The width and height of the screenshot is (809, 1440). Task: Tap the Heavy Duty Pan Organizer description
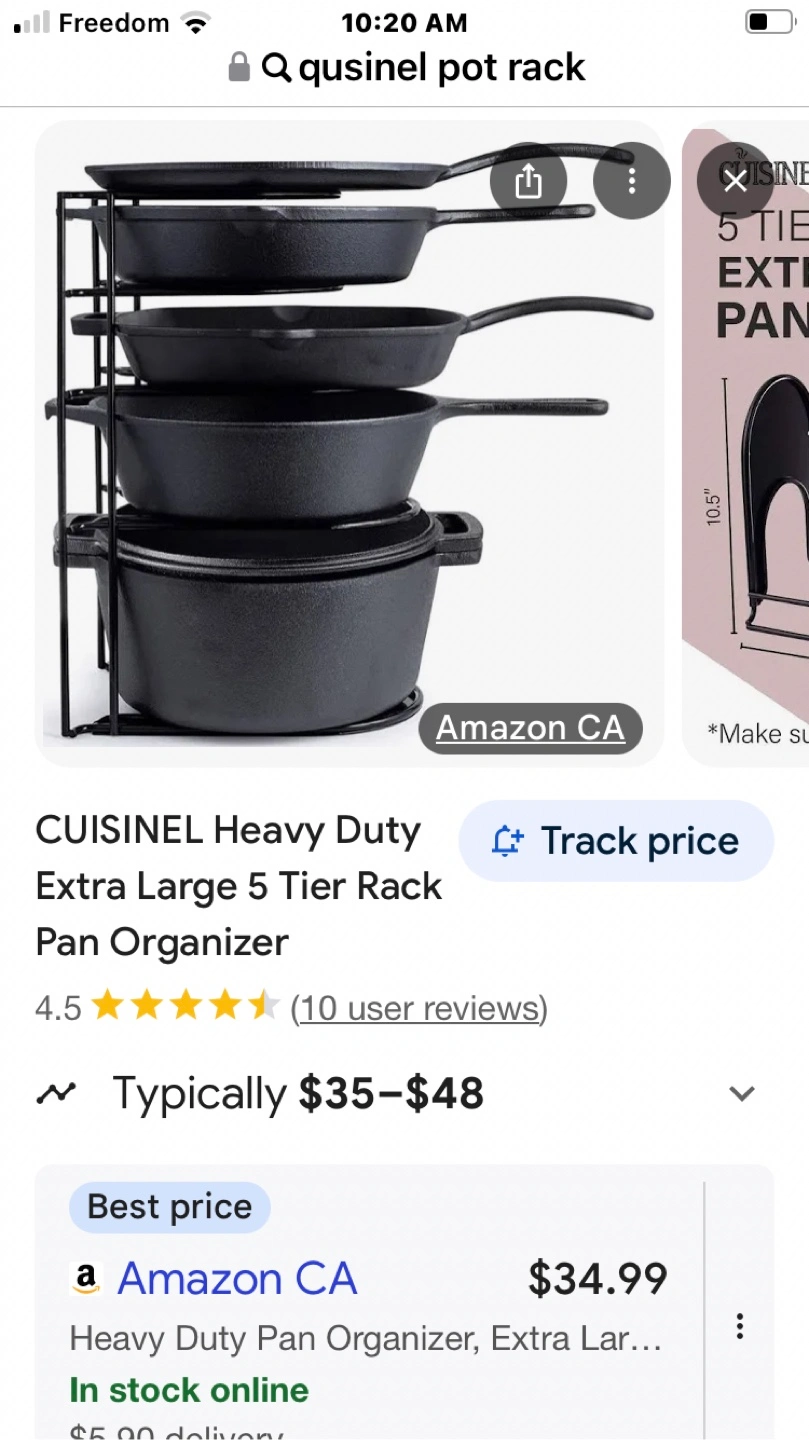pos(366,1338)
